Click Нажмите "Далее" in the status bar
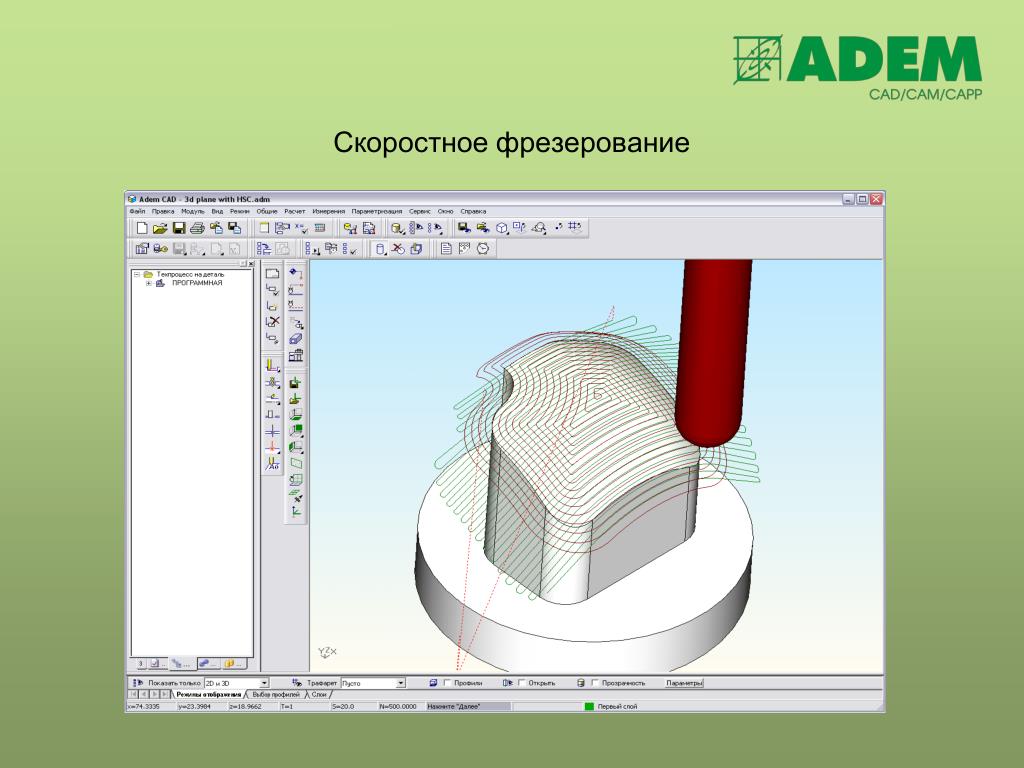 pos(455,703)
